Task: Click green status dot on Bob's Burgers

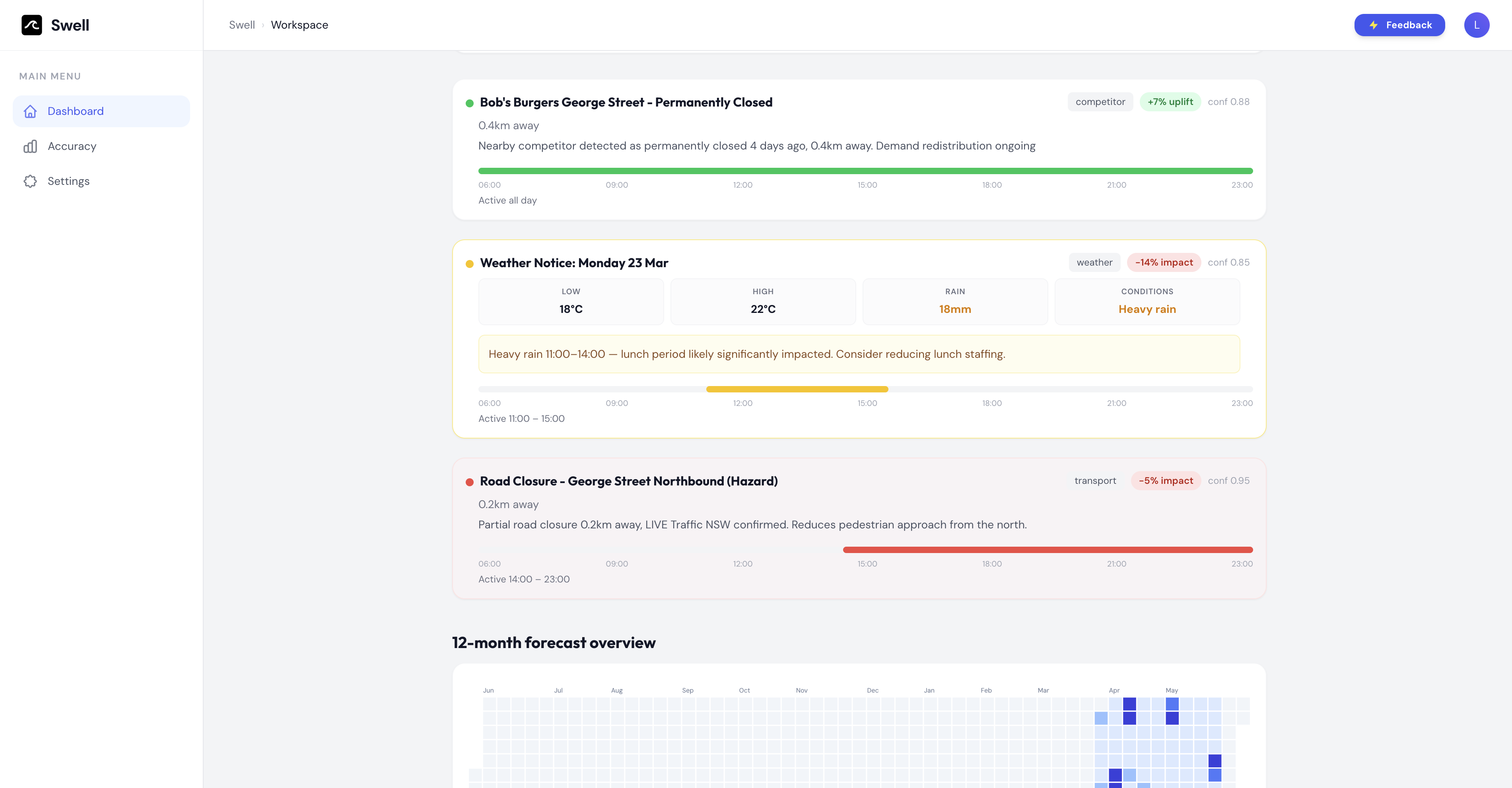Action: pyautogui.click(x=470, y=103)
